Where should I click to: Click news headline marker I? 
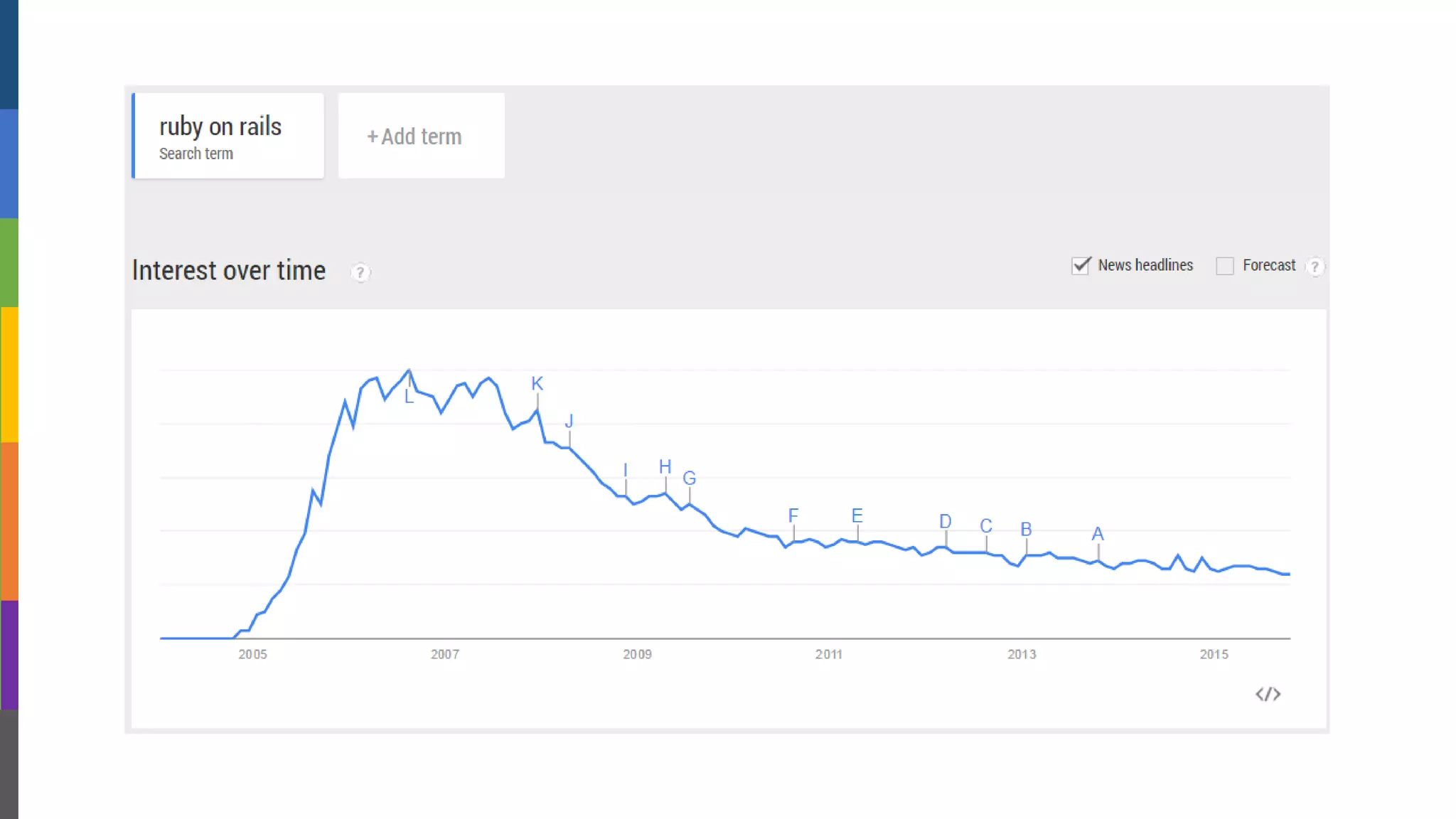coord(626,471)
